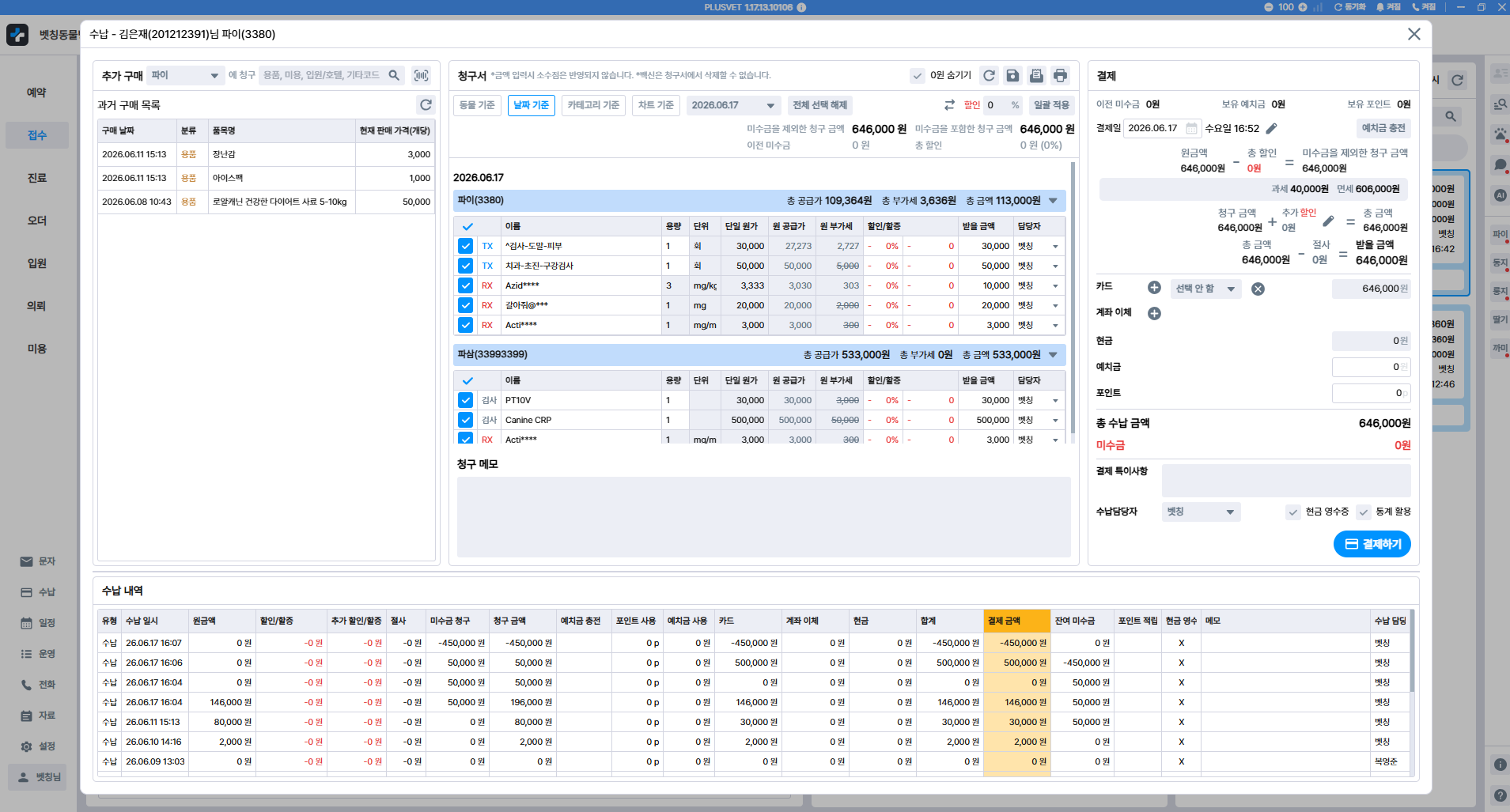Uncheck the 갈아줘@*** row checkbox
Image resolution: width=1510 pixels, height=812 pixels.
466,305
